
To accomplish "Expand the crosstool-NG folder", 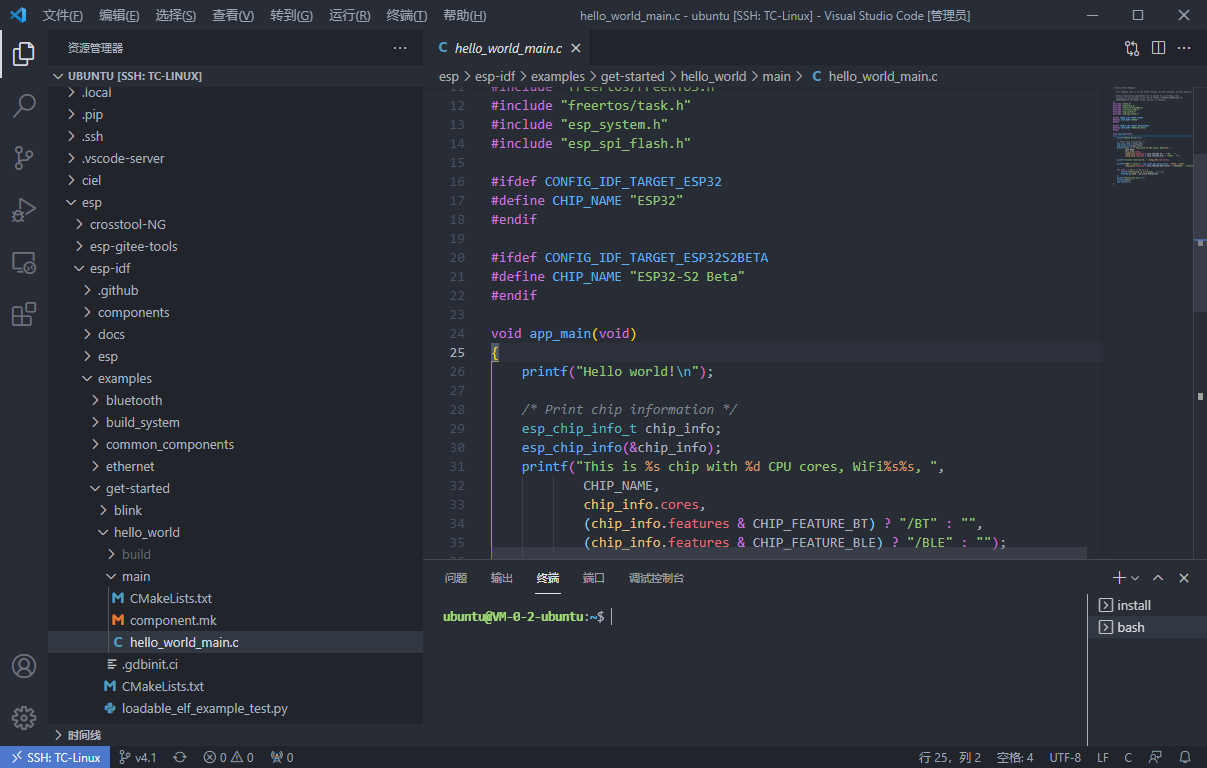I will (235, 224).
